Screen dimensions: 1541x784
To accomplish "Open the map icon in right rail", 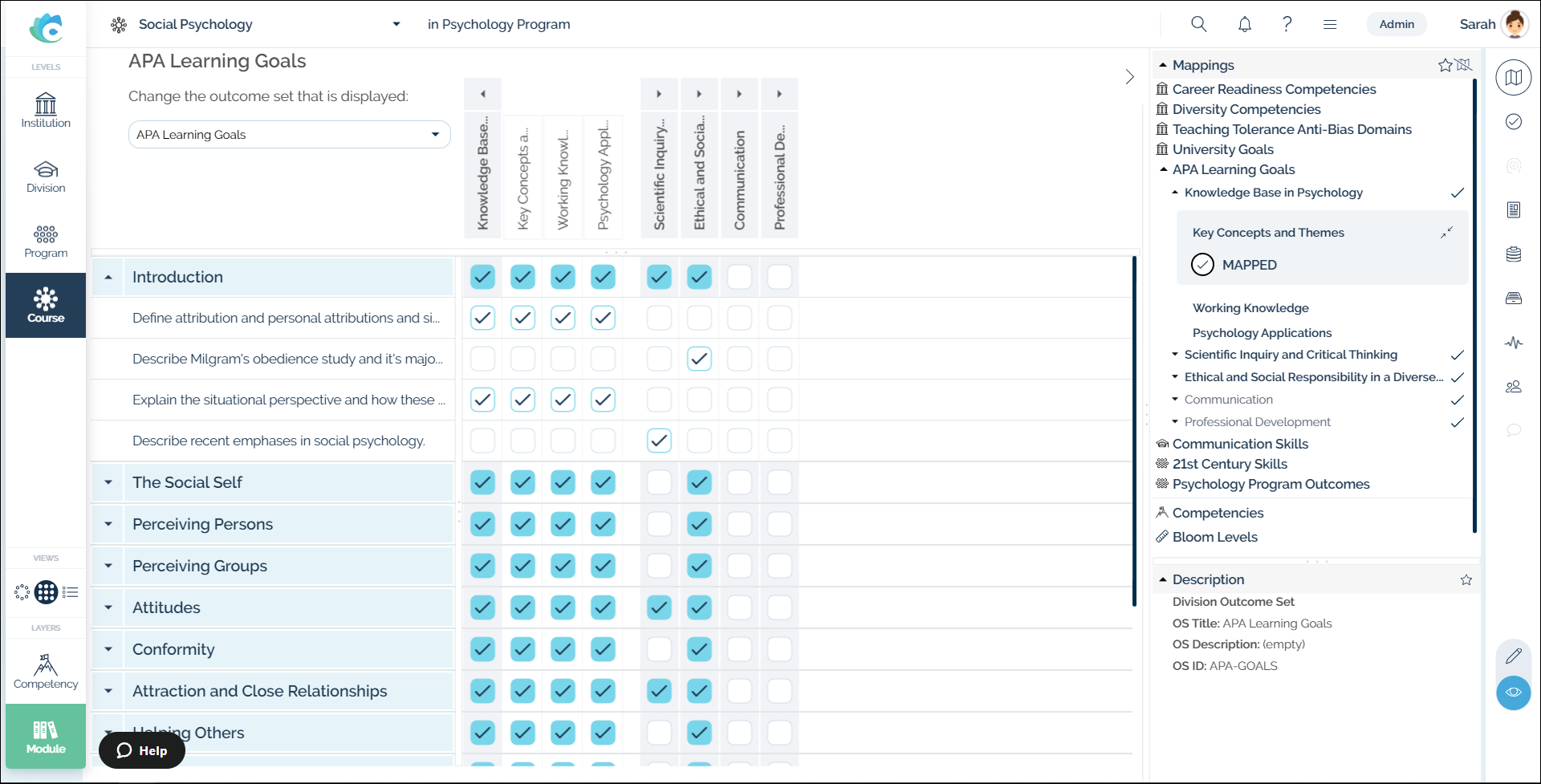I will [1513, 78].
